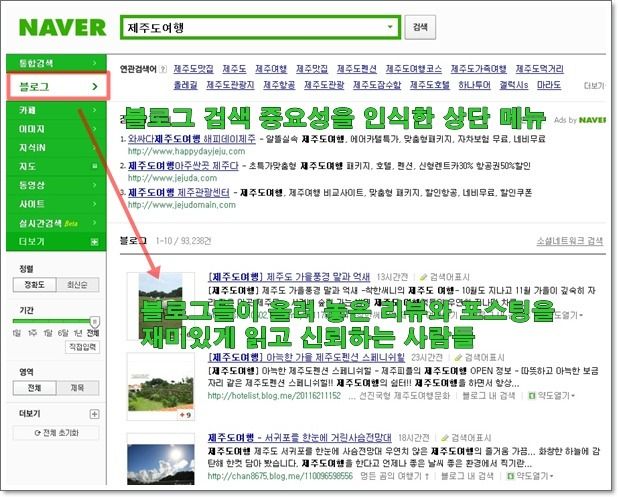Open ad link 제주도여행 제주관광센터

[x=179, y=192]
